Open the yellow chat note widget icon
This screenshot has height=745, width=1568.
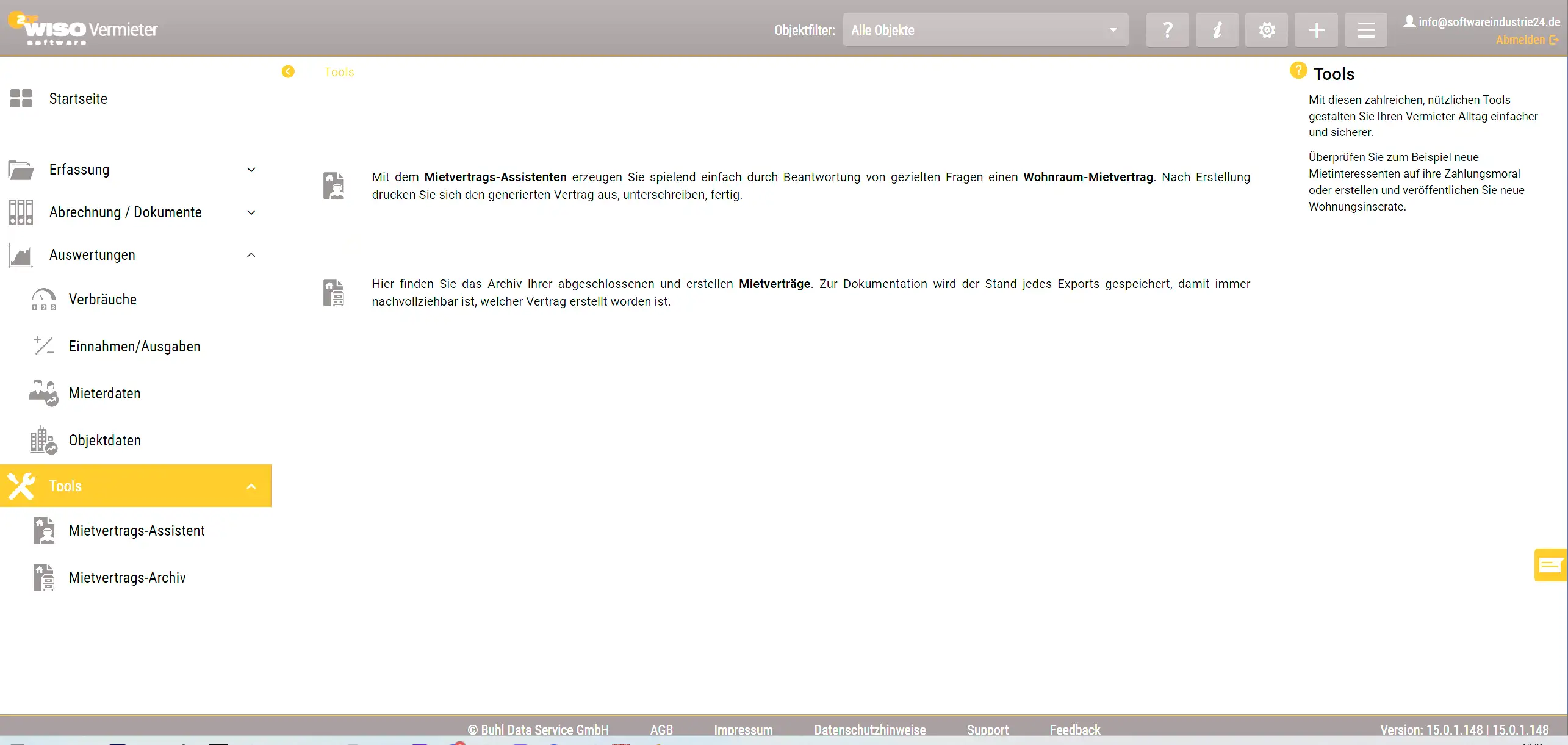pyautogui.click(x=1550, y=565)
